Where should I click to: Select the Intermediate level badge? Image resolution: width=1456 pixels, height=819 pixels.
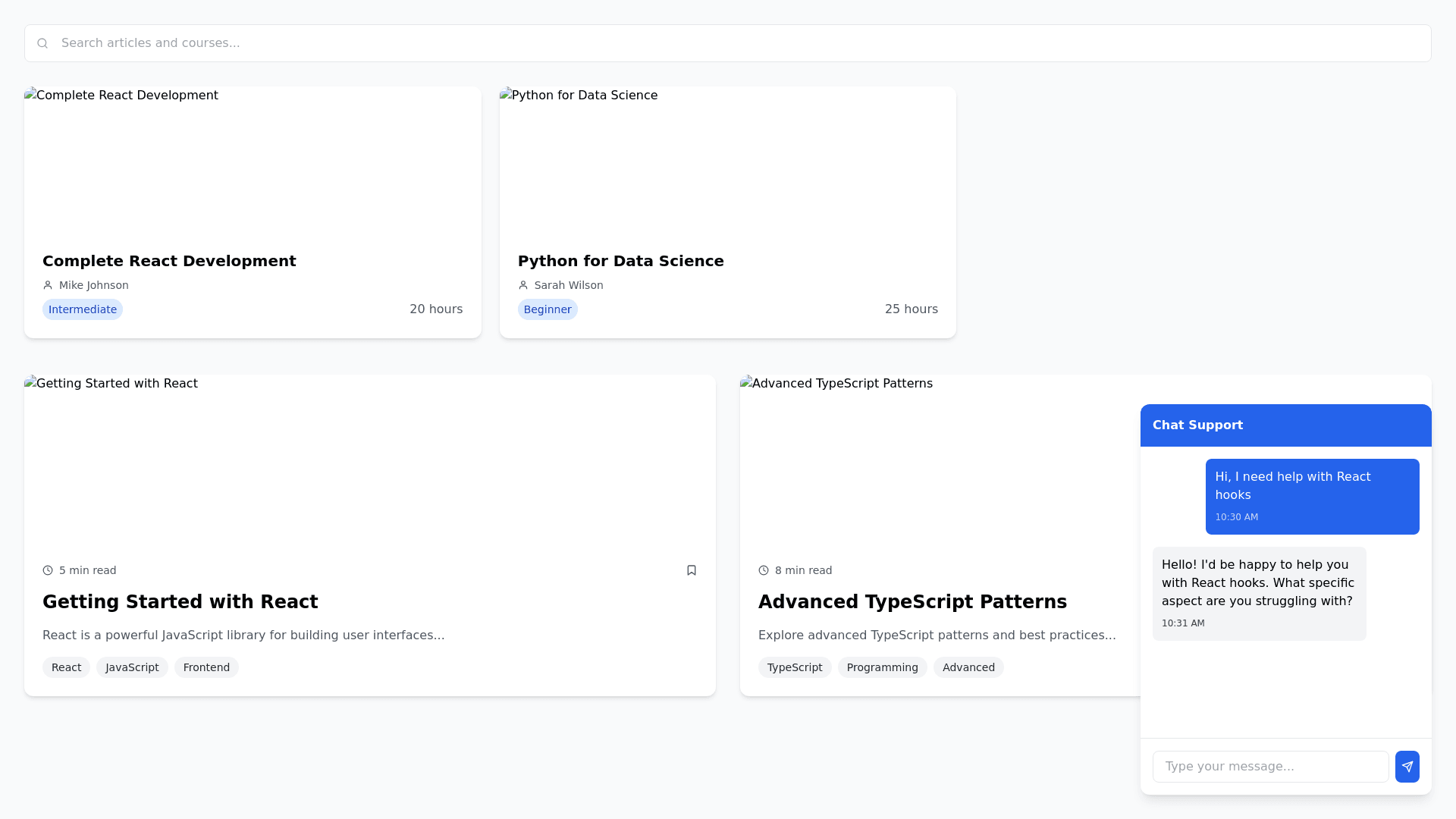(x=83, y=309)
